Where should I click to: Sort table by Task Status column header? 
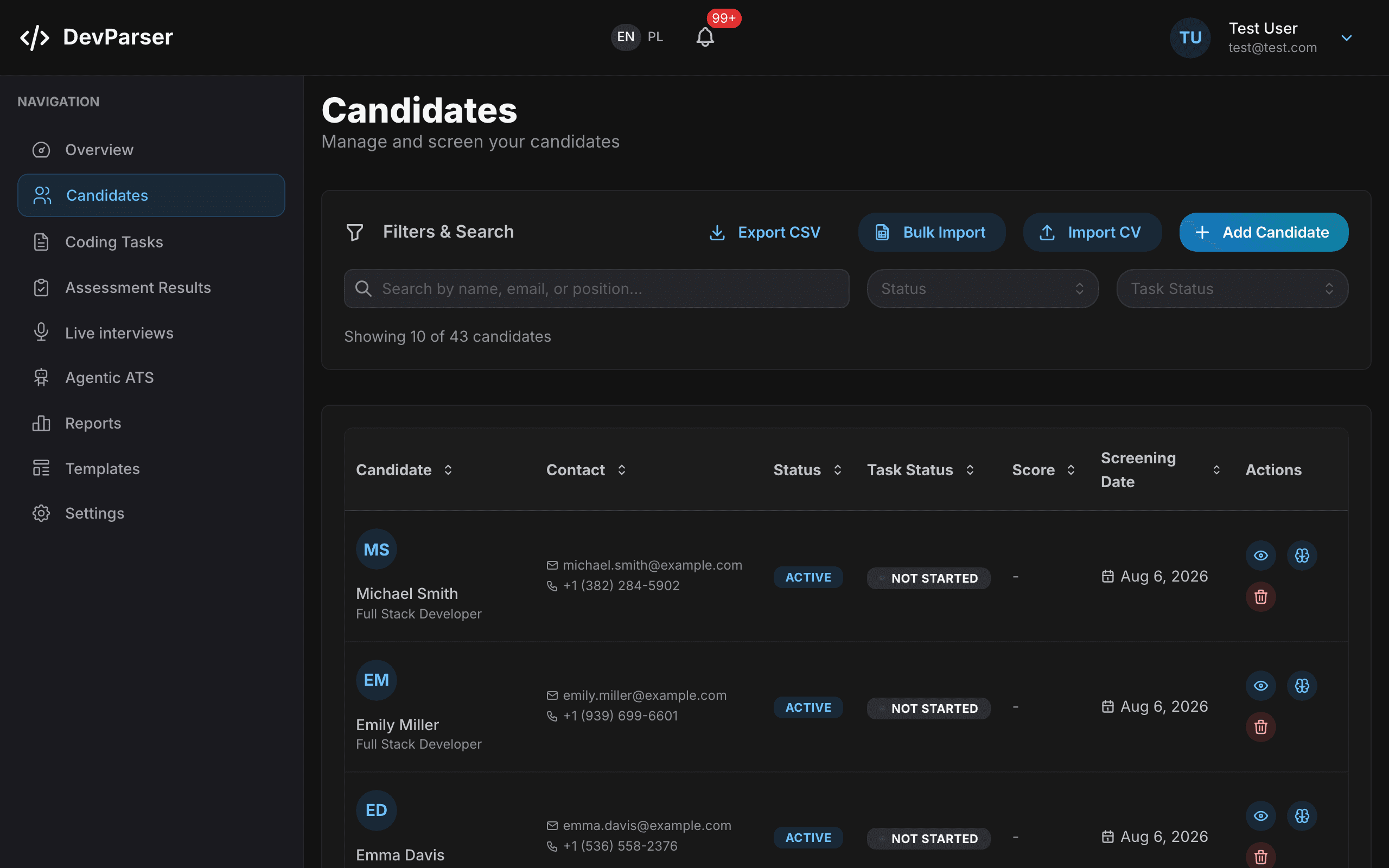point(921,470)
